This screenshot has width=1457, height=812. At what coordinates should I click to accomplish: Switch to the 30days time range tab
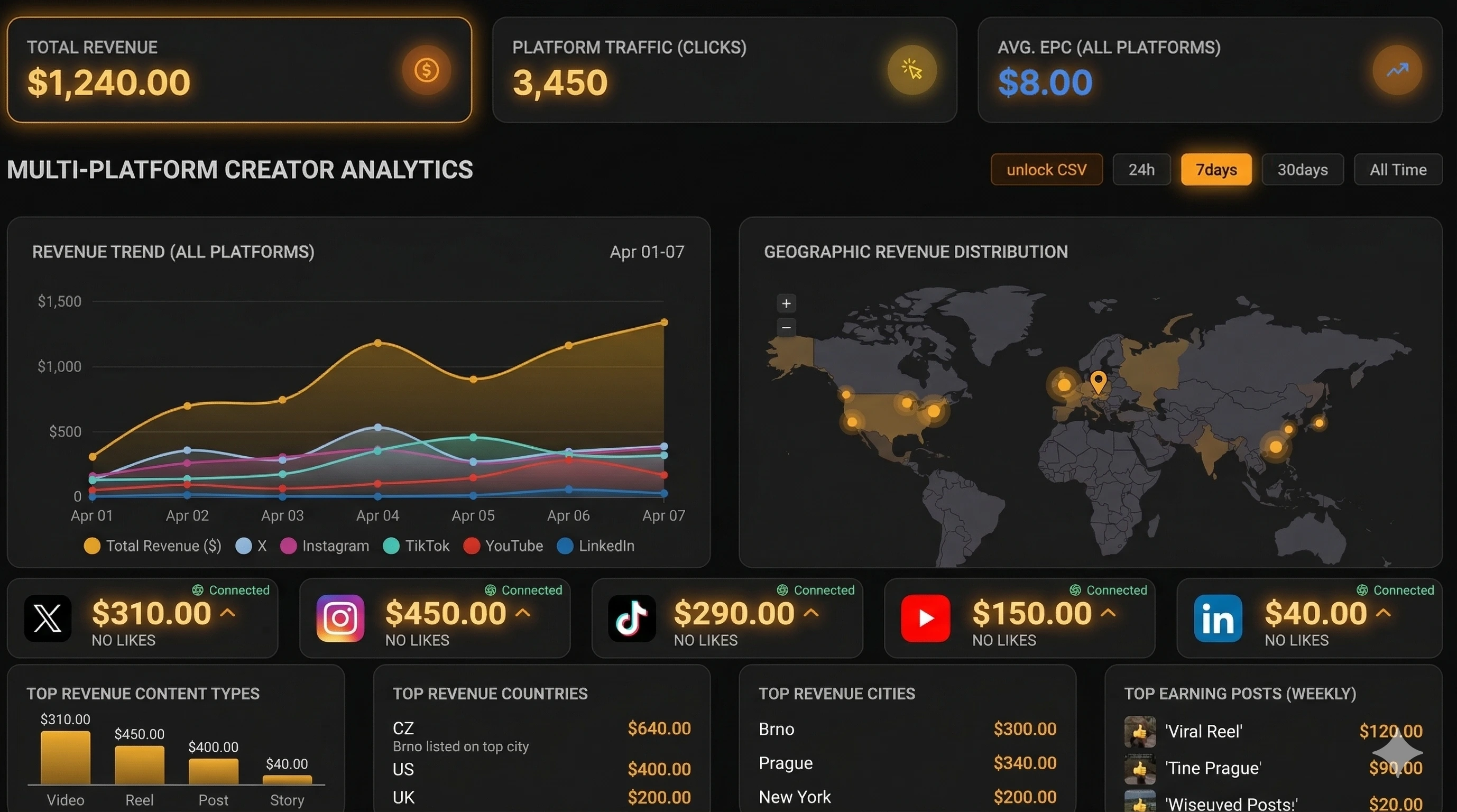1302,169
